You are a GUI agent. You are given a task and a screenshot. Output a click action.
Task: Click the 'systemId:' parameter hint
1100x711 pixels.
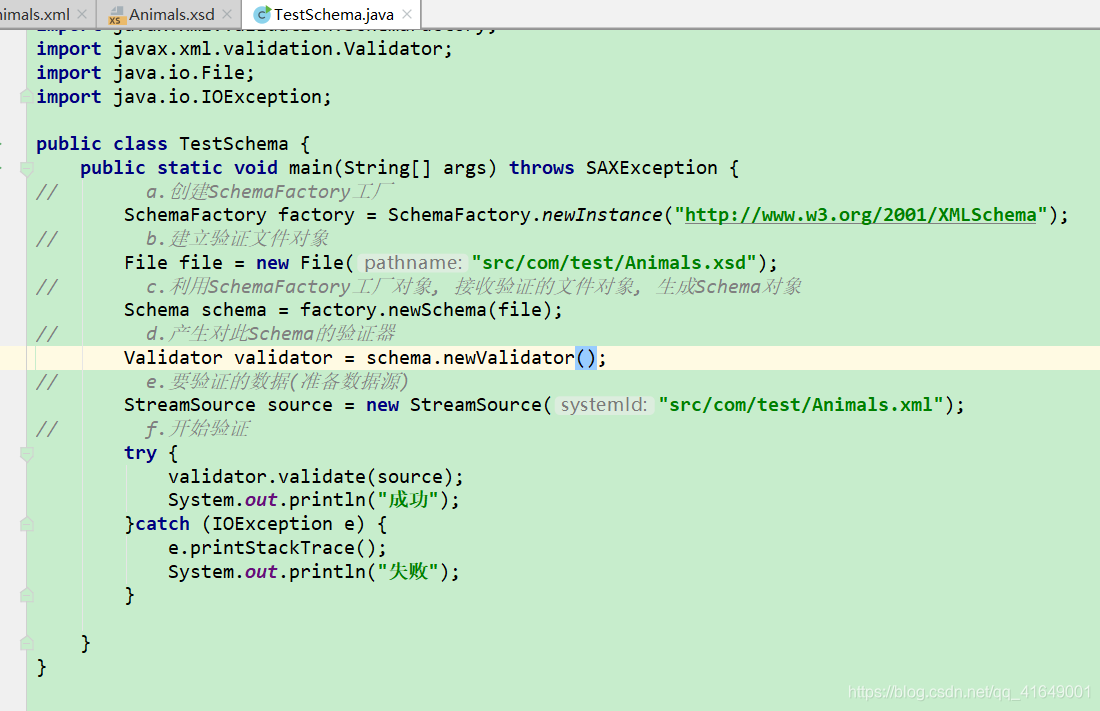coord(604,405)
